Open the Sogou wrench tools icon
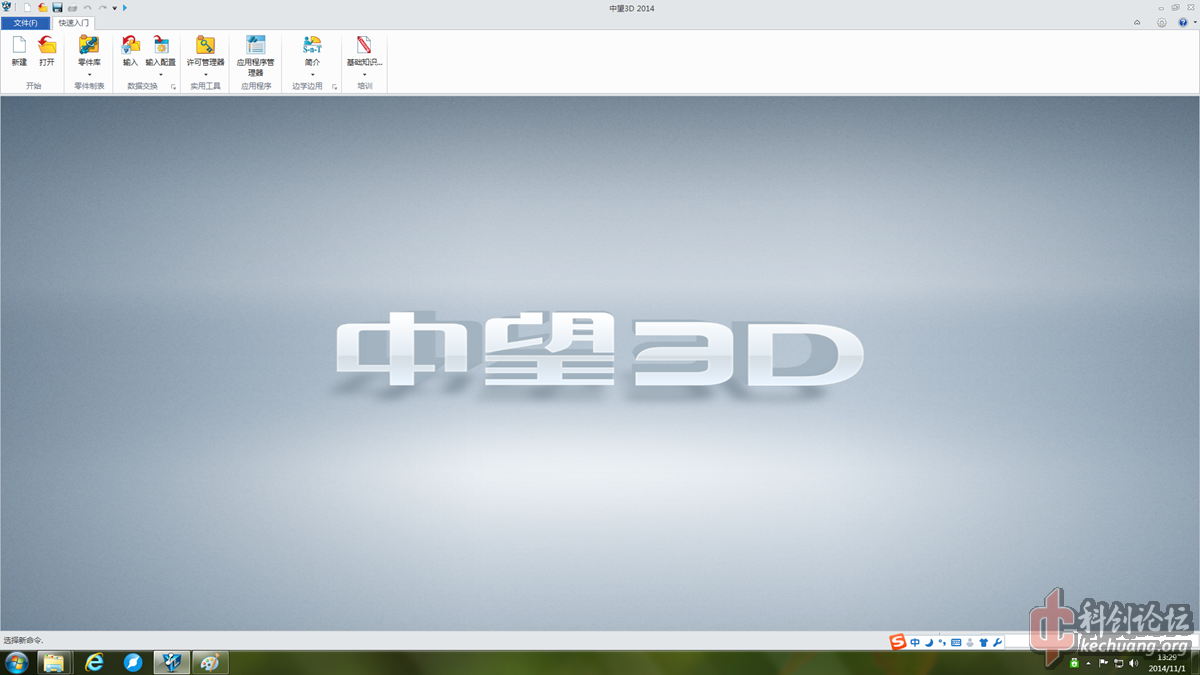This screenshot has height=675, width=1200. pyautogui.click(x=997, y=642)
